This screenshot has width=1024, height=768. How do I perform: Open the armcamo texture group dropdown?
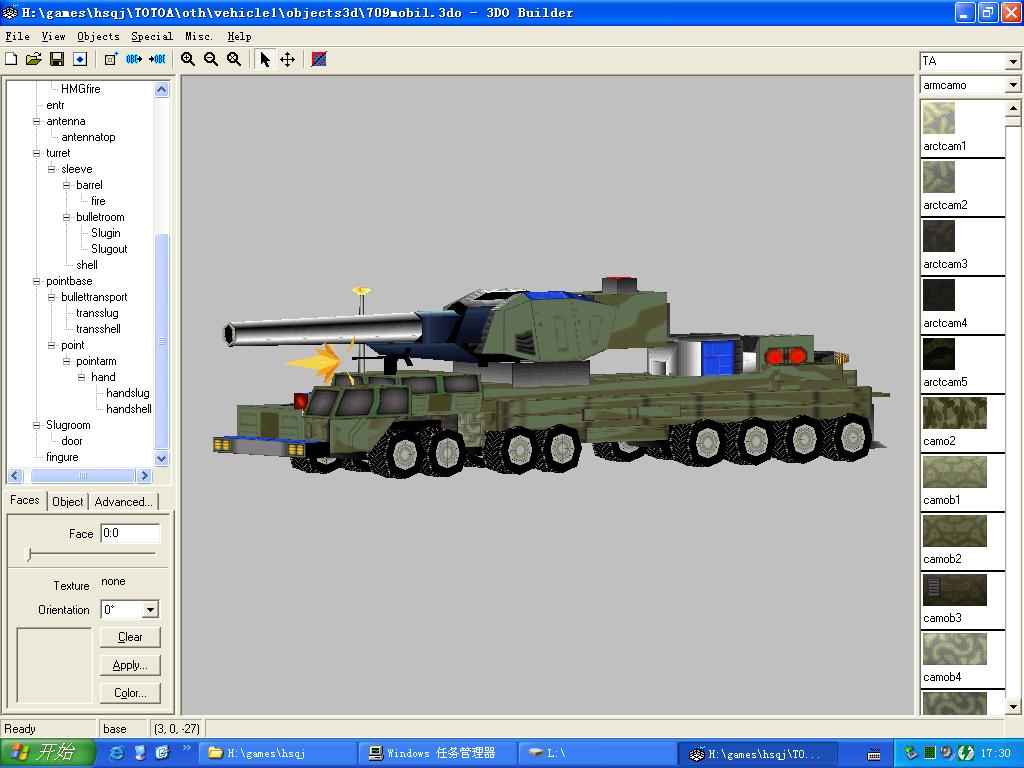(x=1012, y=85)
